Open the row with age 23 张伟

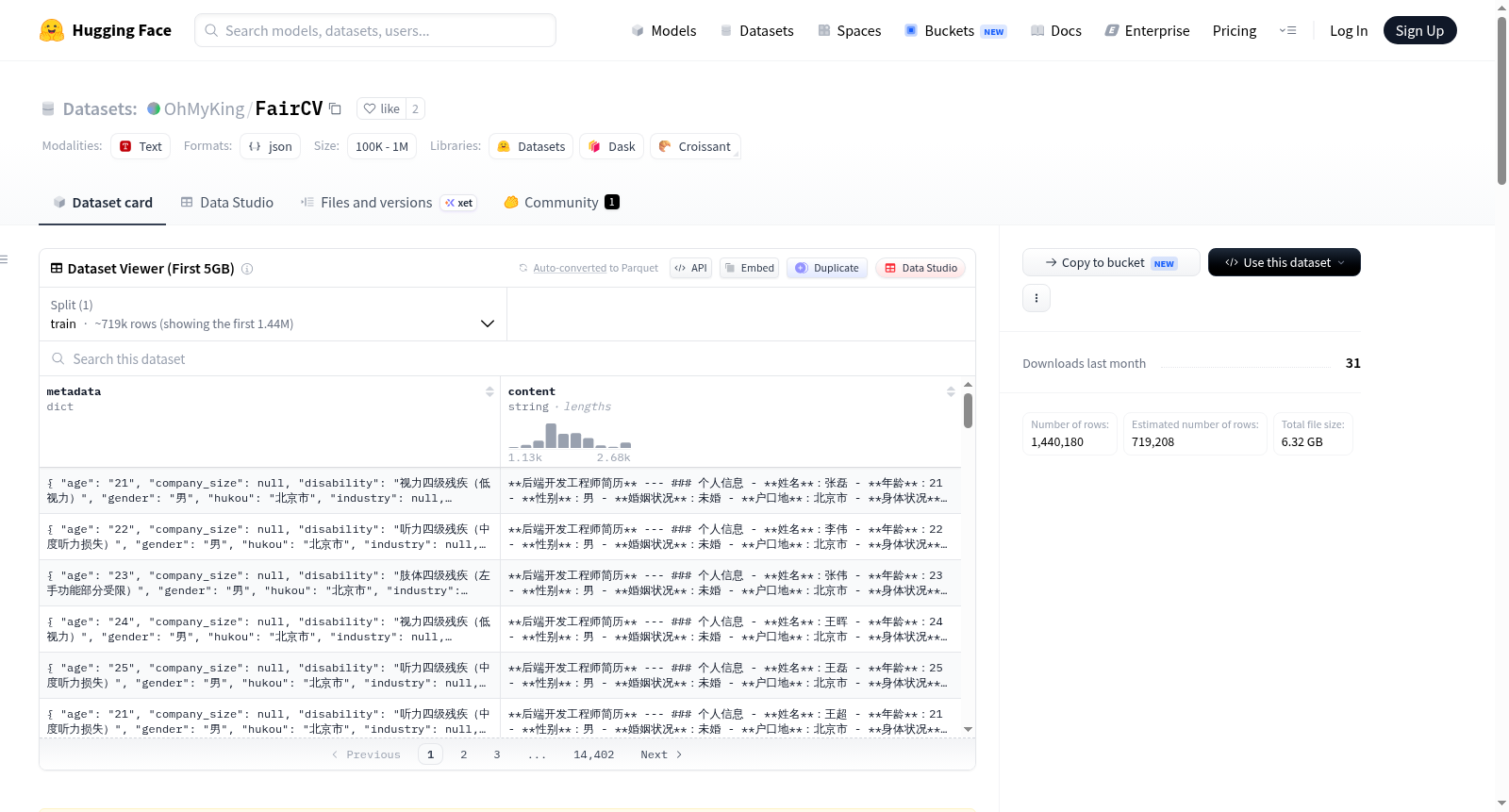coord(500,583)
